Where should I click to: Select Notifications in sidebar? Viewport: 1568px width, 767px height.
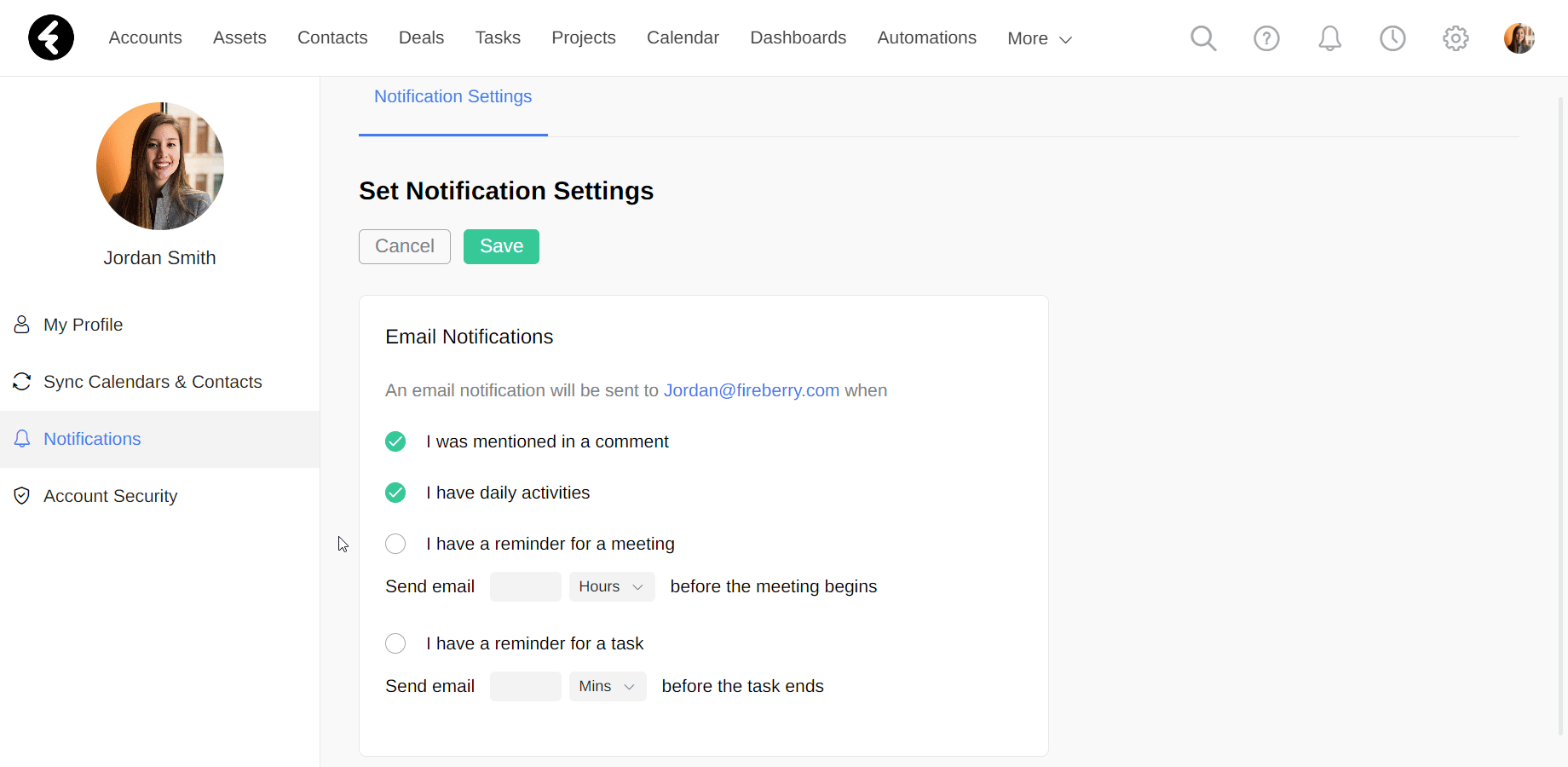click(159, 439)
